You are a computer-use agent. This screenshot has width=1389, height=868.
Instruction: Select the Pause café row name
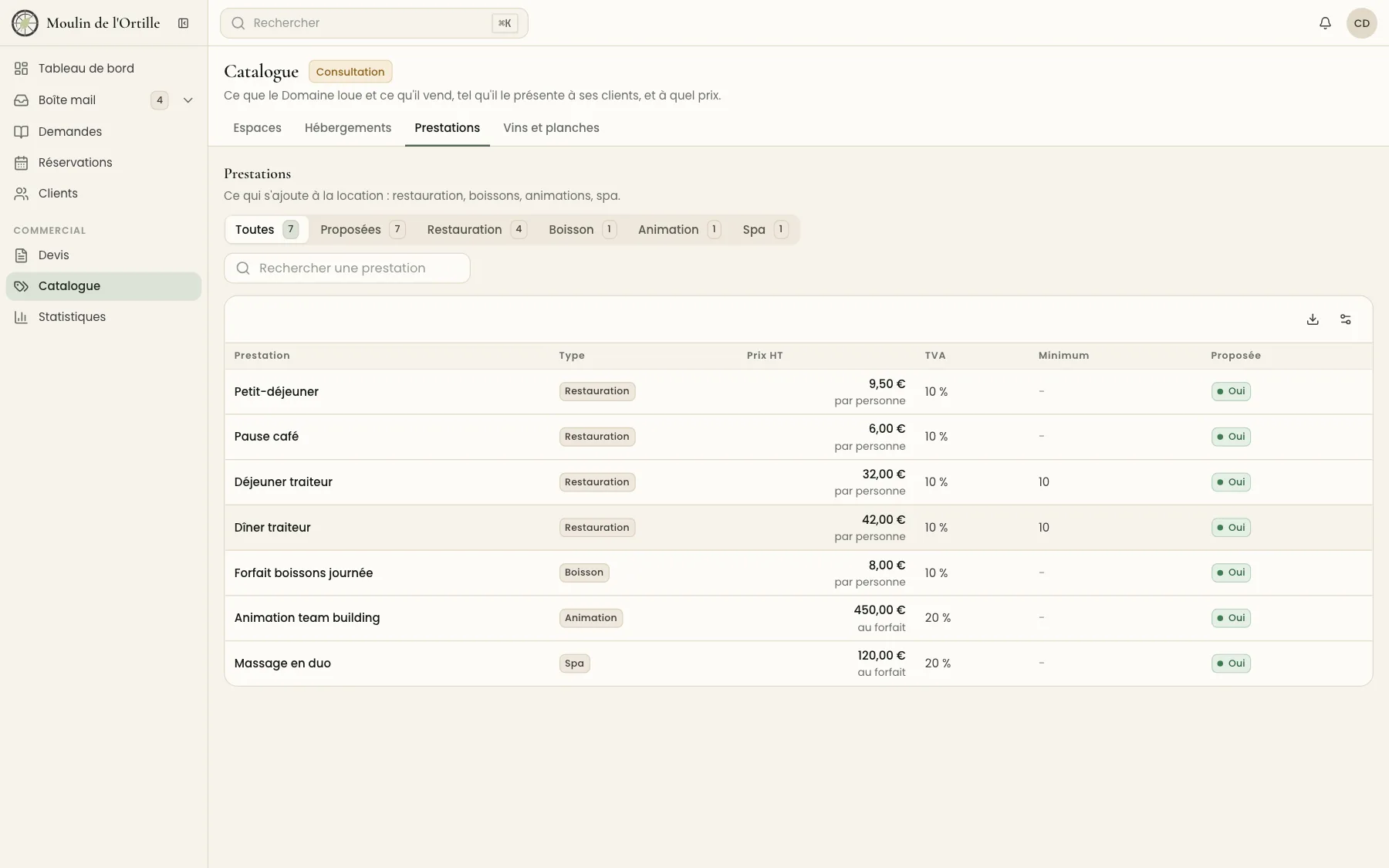point(266,437)
